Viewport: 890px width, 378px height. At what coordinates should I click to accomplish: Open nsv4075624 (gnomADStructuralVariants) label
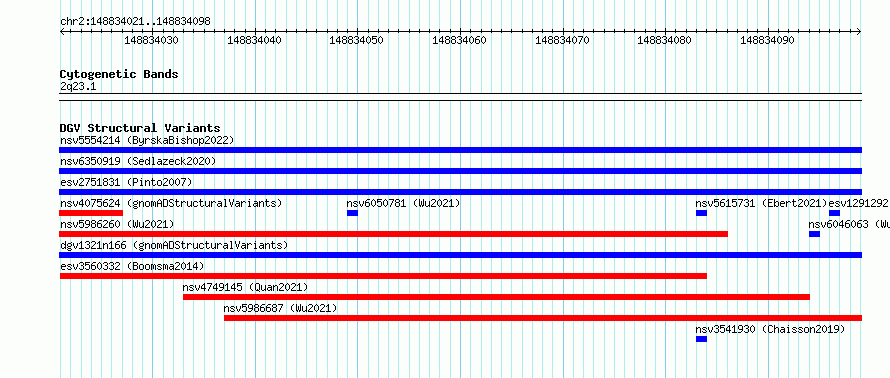[x=171, y=203]
